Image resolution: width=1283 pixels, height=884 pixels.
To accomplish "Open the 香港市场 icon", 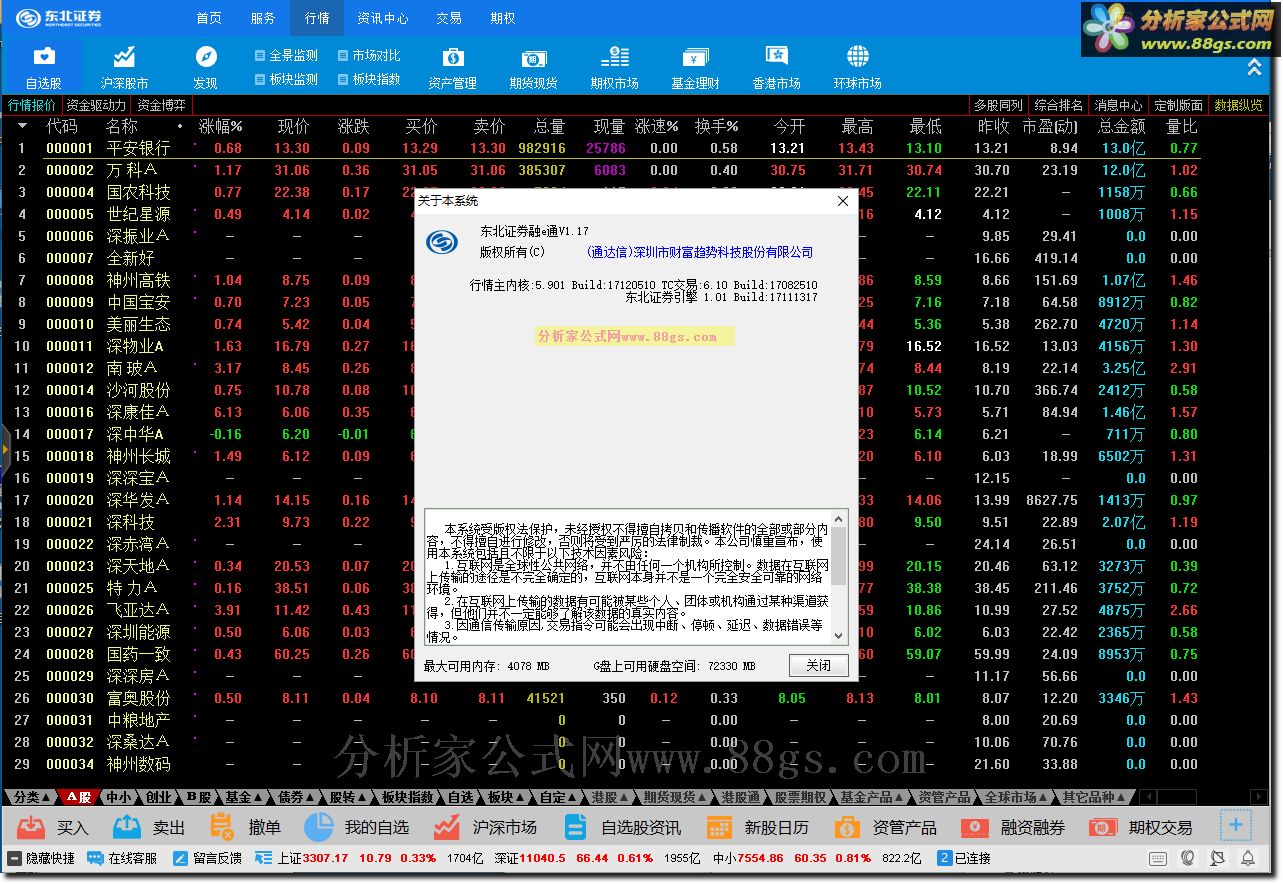I will pos(776,66).
